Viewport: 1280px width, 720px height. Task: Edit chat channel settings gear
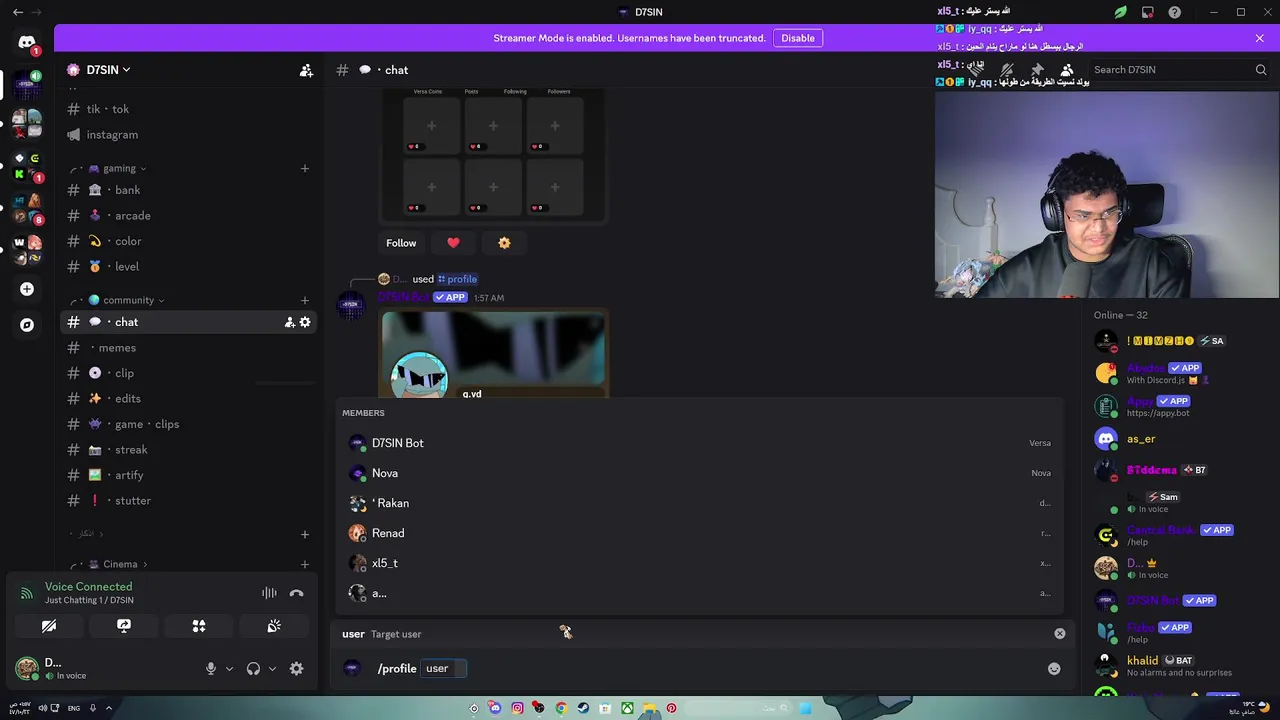(305, 322)
